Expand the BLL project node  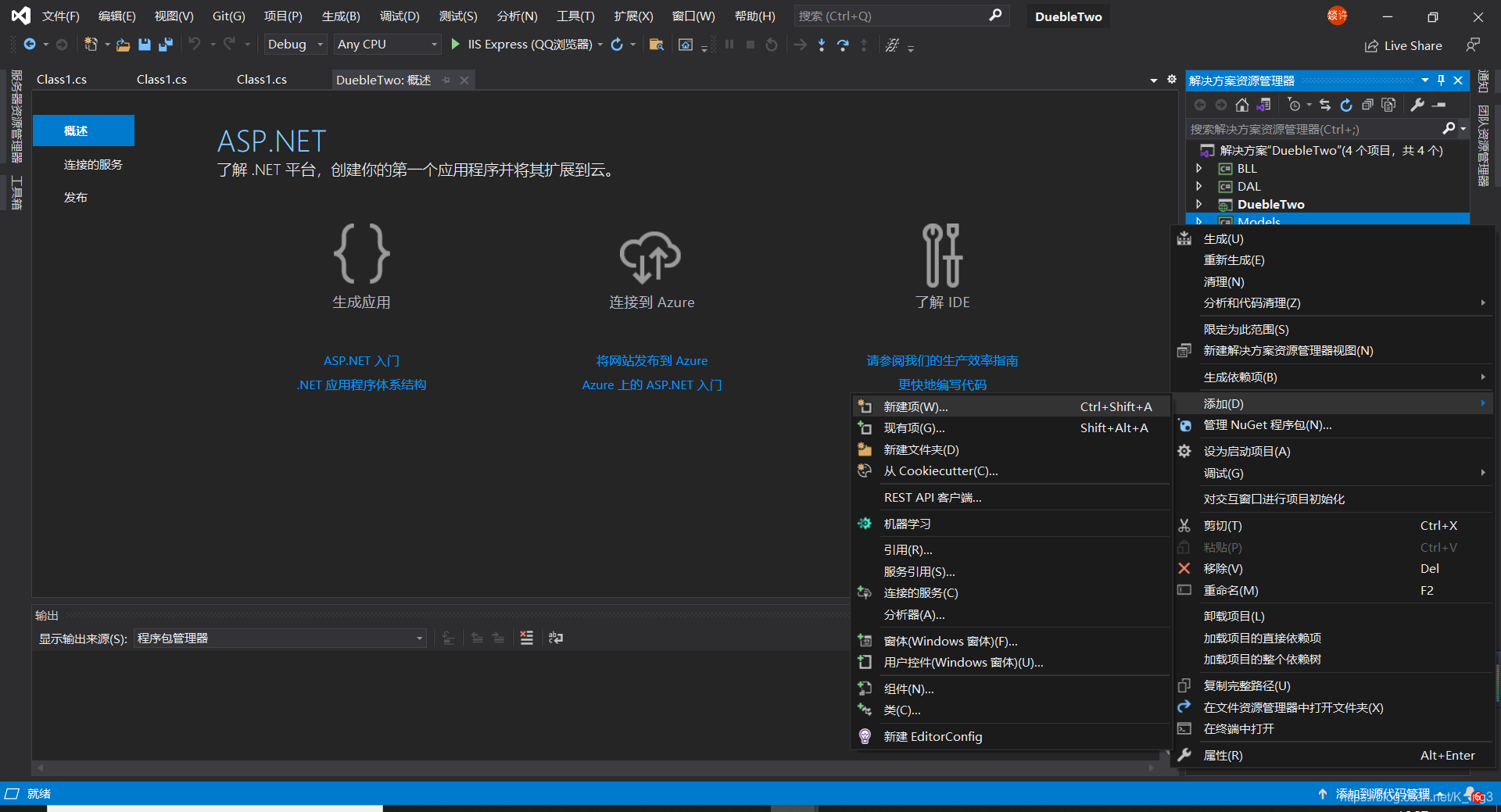pyautogui.click(x=1199, y=168)
